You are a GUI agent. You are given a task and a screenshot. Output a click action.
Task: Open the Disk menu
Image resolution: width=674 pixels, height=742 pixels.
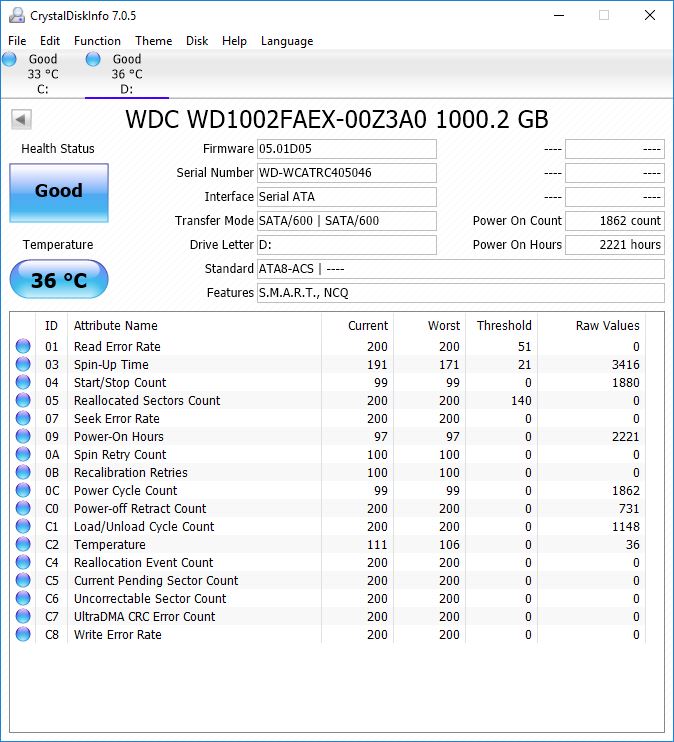[x=197, y=41]
